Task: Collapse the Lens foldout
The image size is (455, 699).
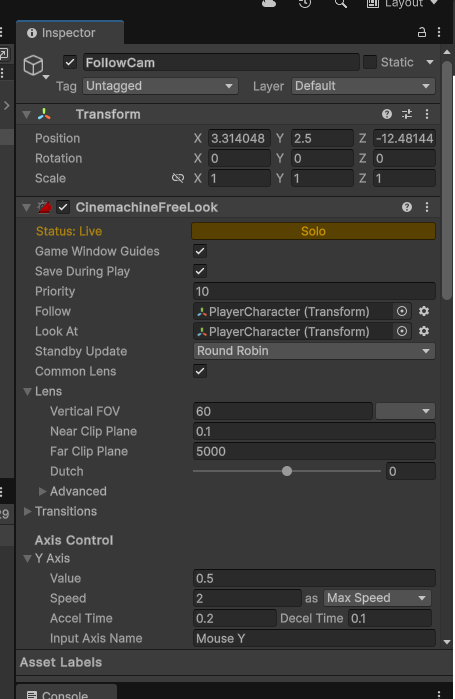Action: click(27, 391)
